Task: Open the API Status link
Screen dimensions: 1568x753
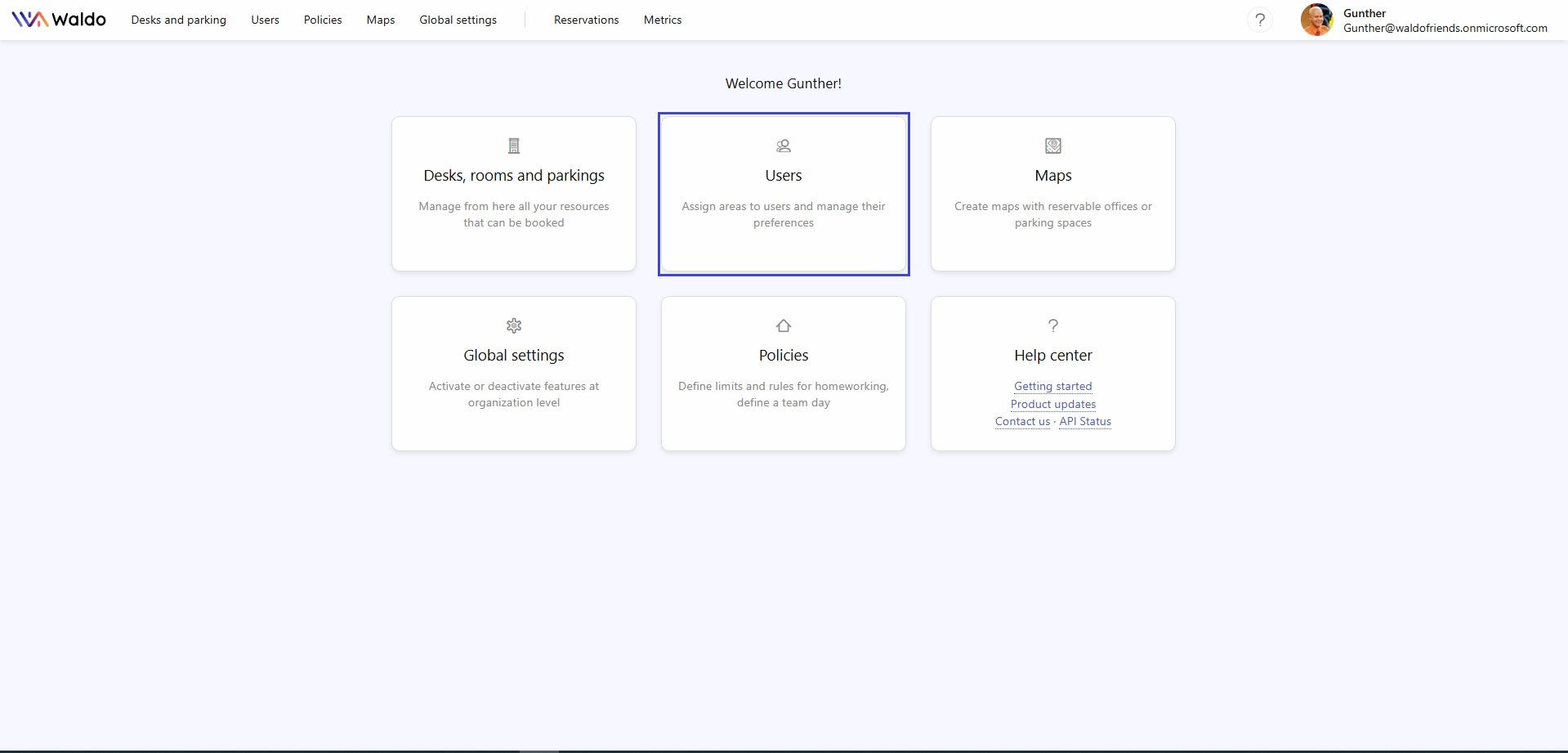Action: (x=1085, y=421)
